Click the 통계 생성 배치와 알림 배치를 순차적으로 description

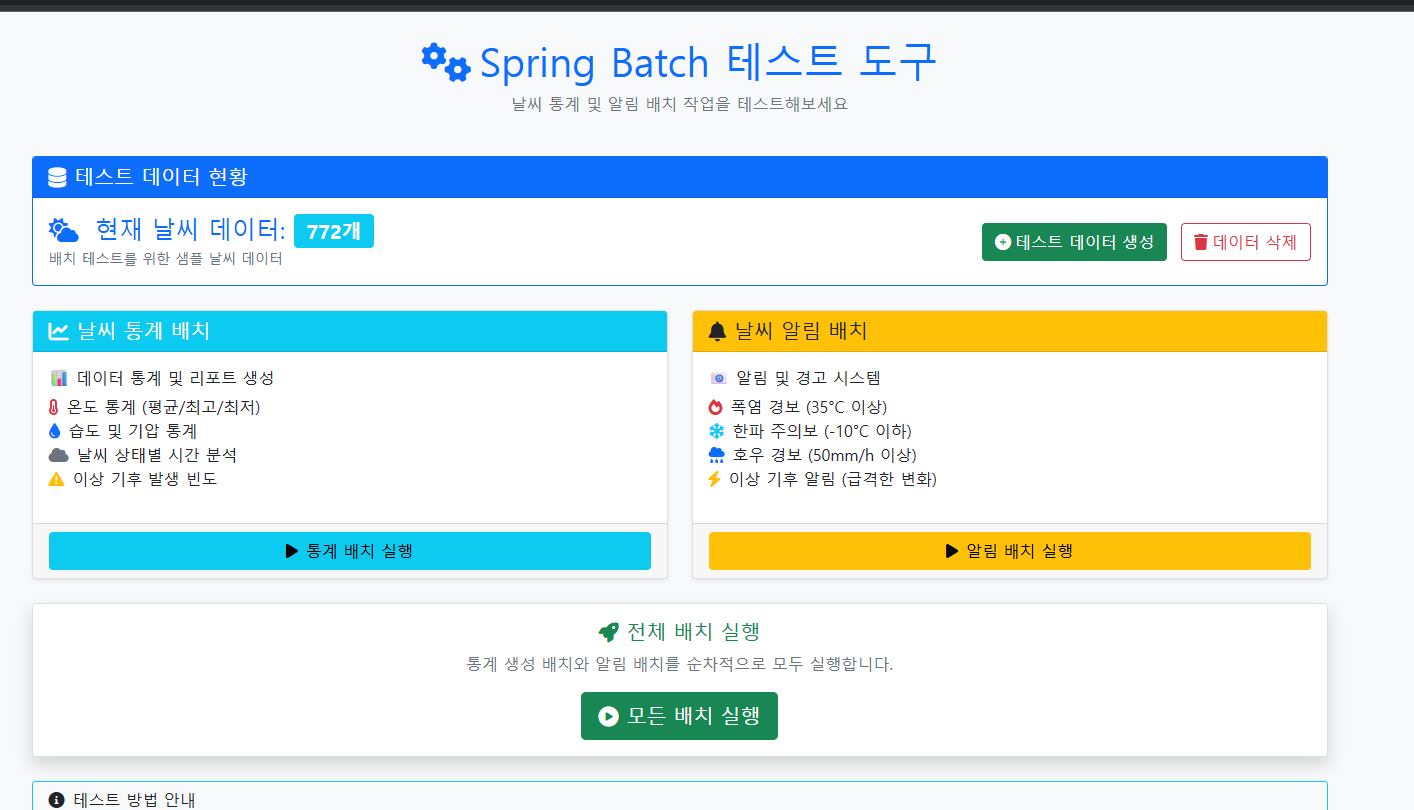(x=680, y=664)
